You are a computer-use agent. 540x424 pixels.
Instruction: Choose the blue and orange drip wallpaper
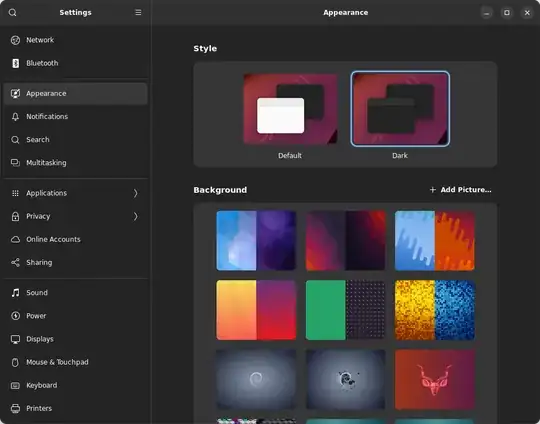435,241
